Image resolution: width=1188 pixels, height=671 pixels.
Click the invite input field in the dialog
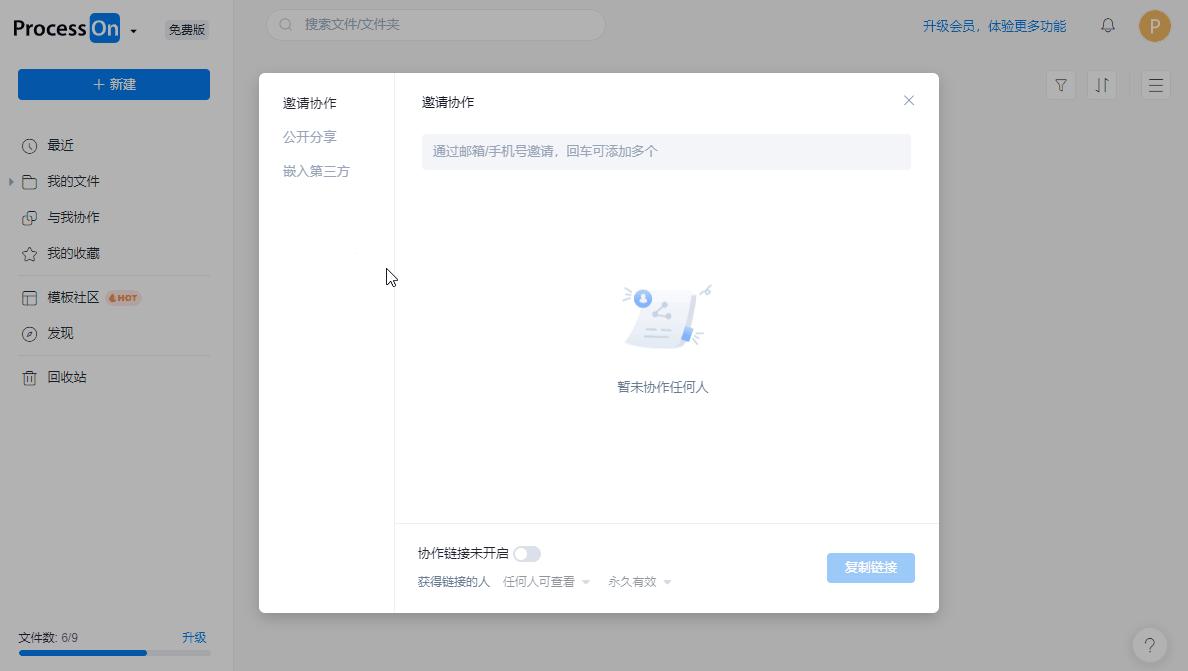point(665,151)
